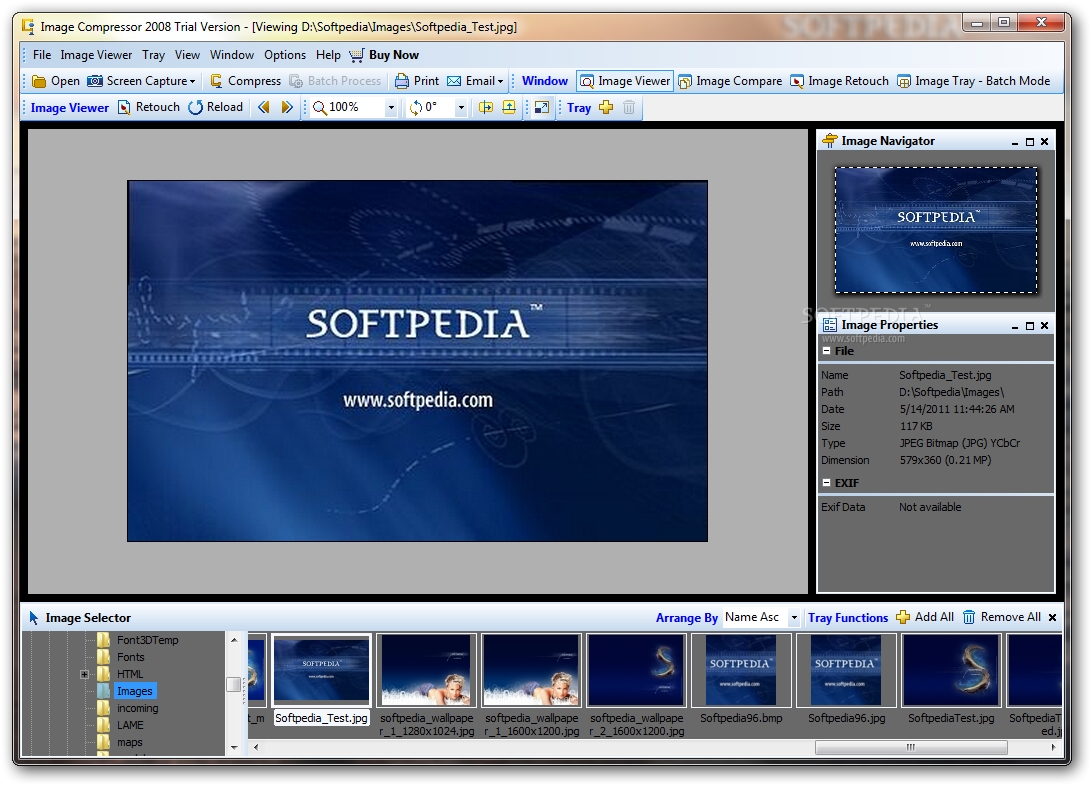The image size is (1092, 786).
Task: Minimize the Image Navigator panel
Action: pyautogui.click(x=1015, y=142)
